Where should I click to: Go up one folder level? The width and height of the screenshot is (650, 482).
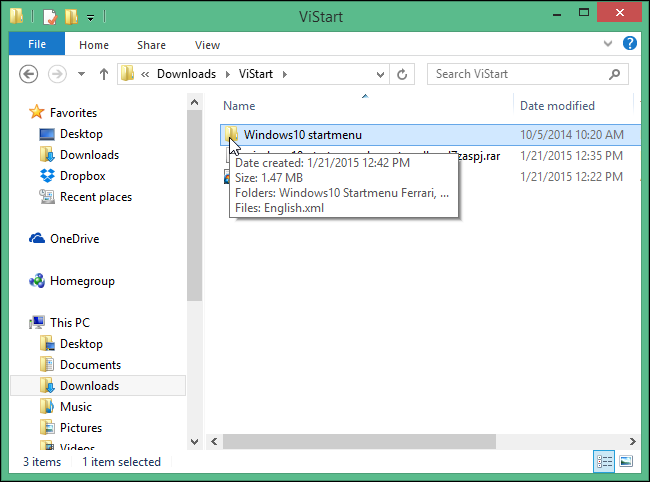[104, 74]
